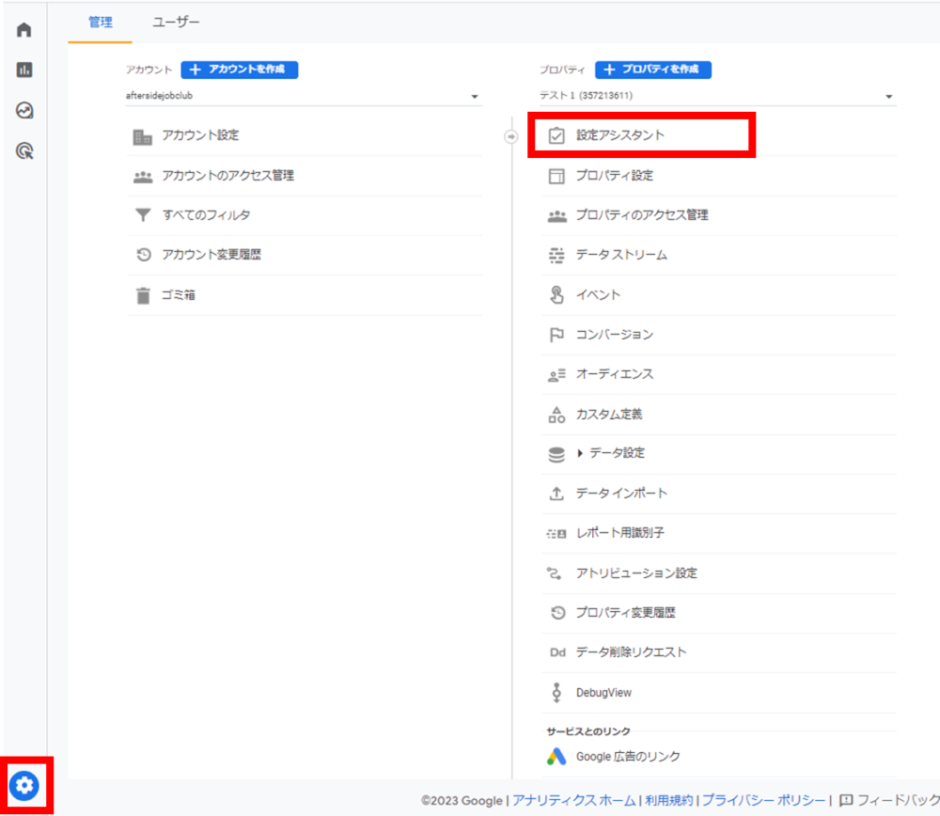Click the Home icon in left sidebar
The height and width of the screenshot is (816, 940).
point(24,30)
